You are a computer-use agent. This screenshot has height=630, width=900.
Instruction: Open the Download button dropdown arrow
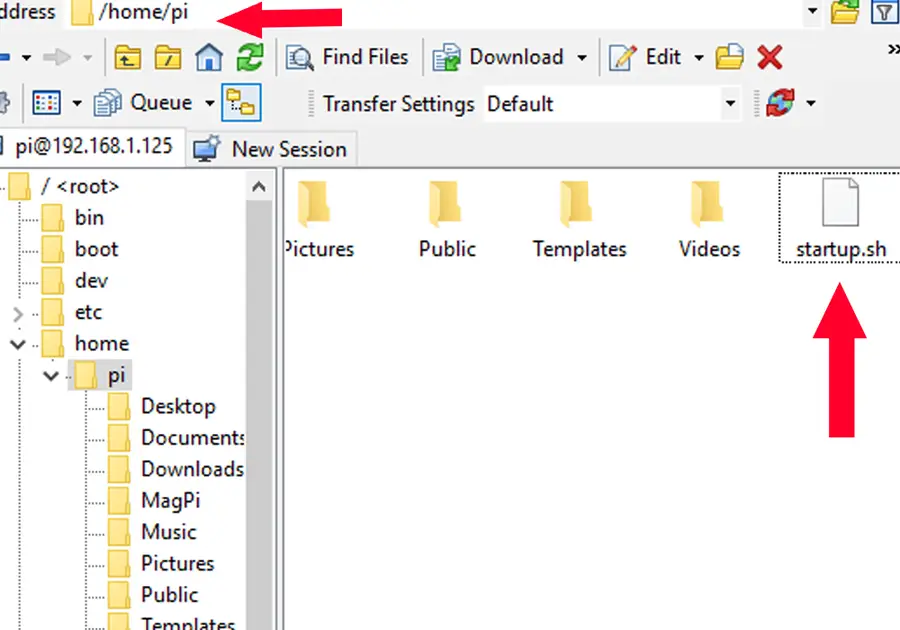click(582, 58)
